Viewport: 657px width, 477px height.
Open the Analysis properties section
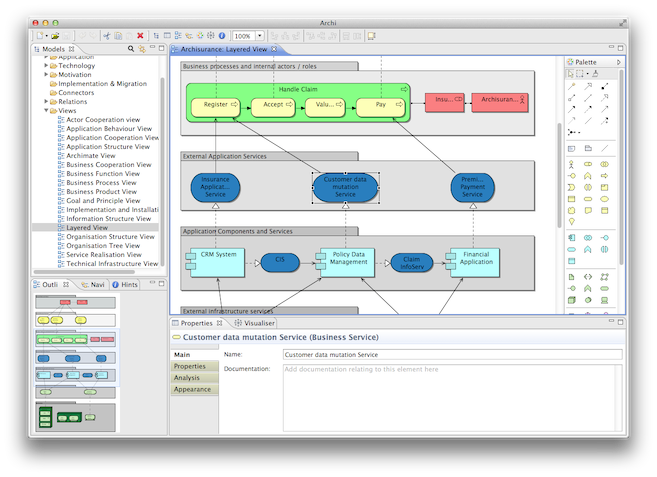pyautogui.click(x=194, y=378)
